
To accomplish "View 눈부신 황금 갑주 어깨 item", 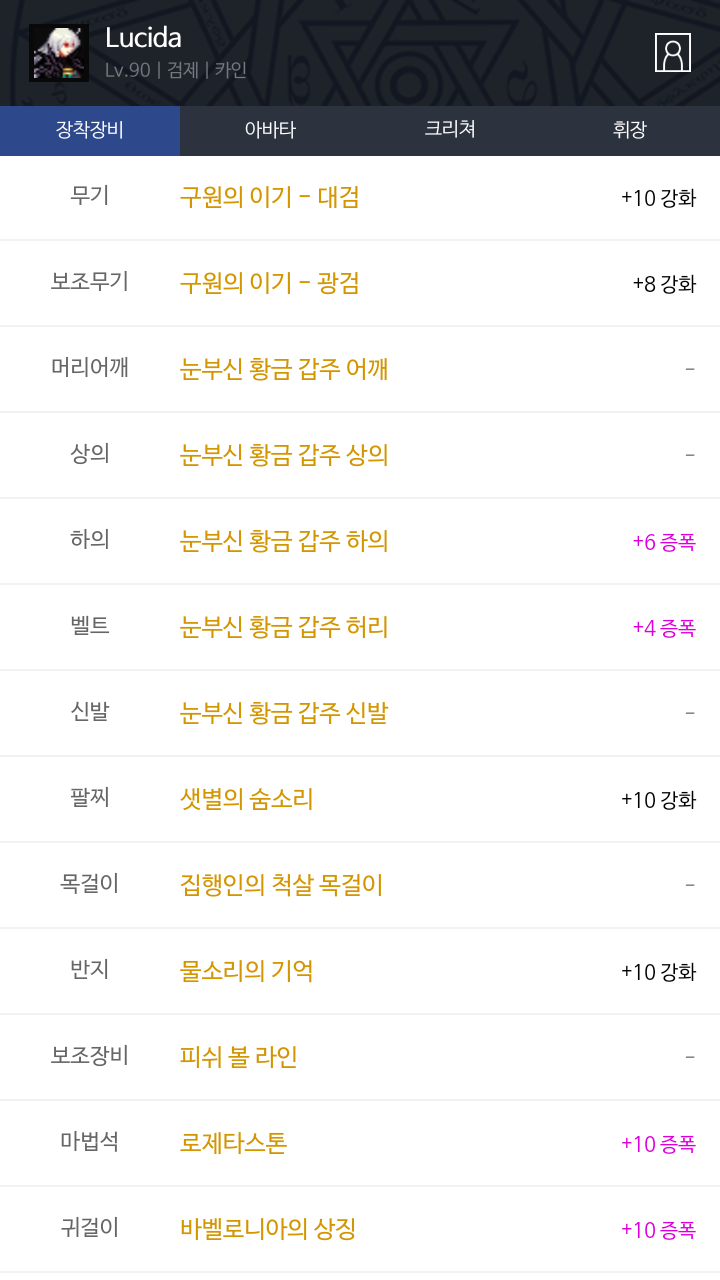I will (x=284, y=369).
